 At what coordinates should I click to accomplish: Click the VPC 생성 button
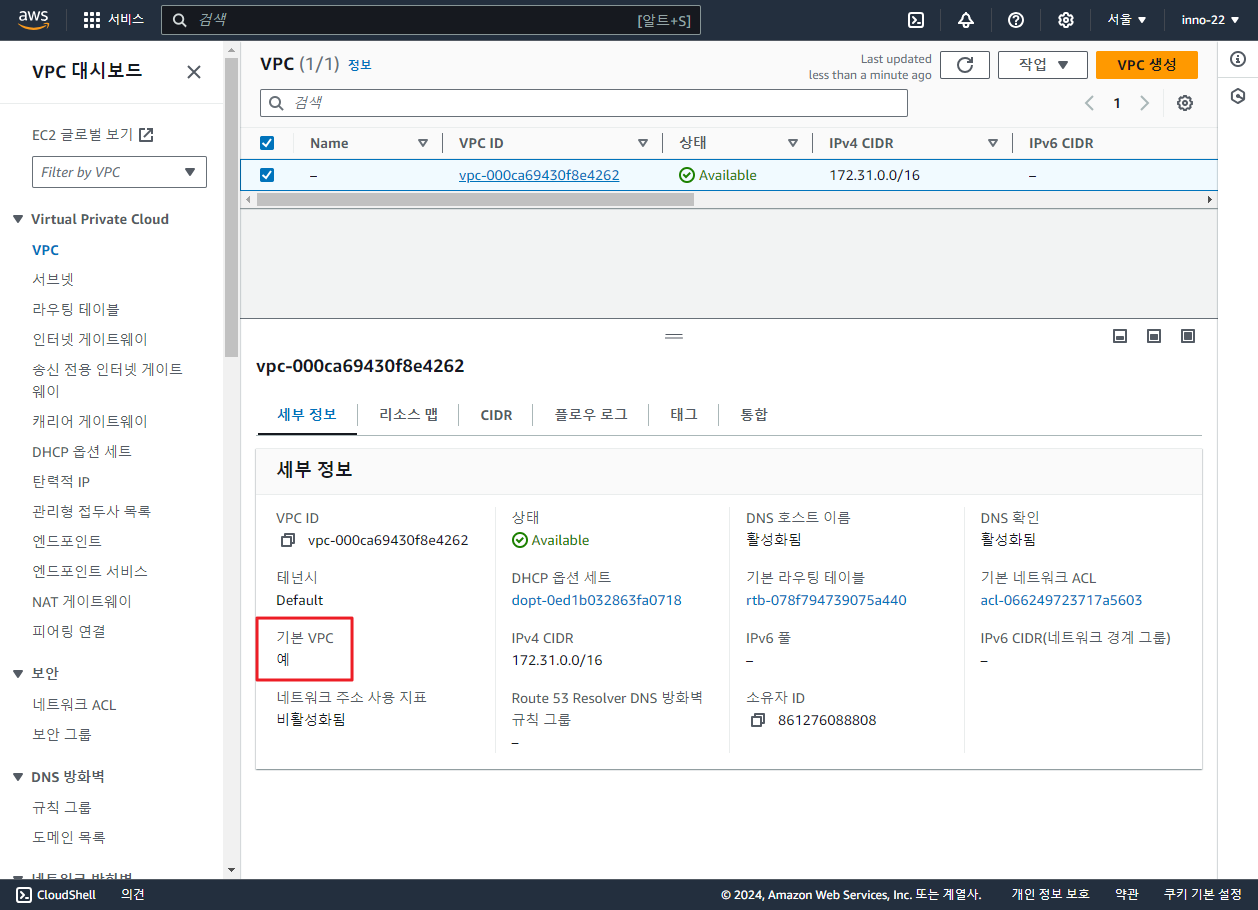pyautogui.click(x=1147, y=65)
